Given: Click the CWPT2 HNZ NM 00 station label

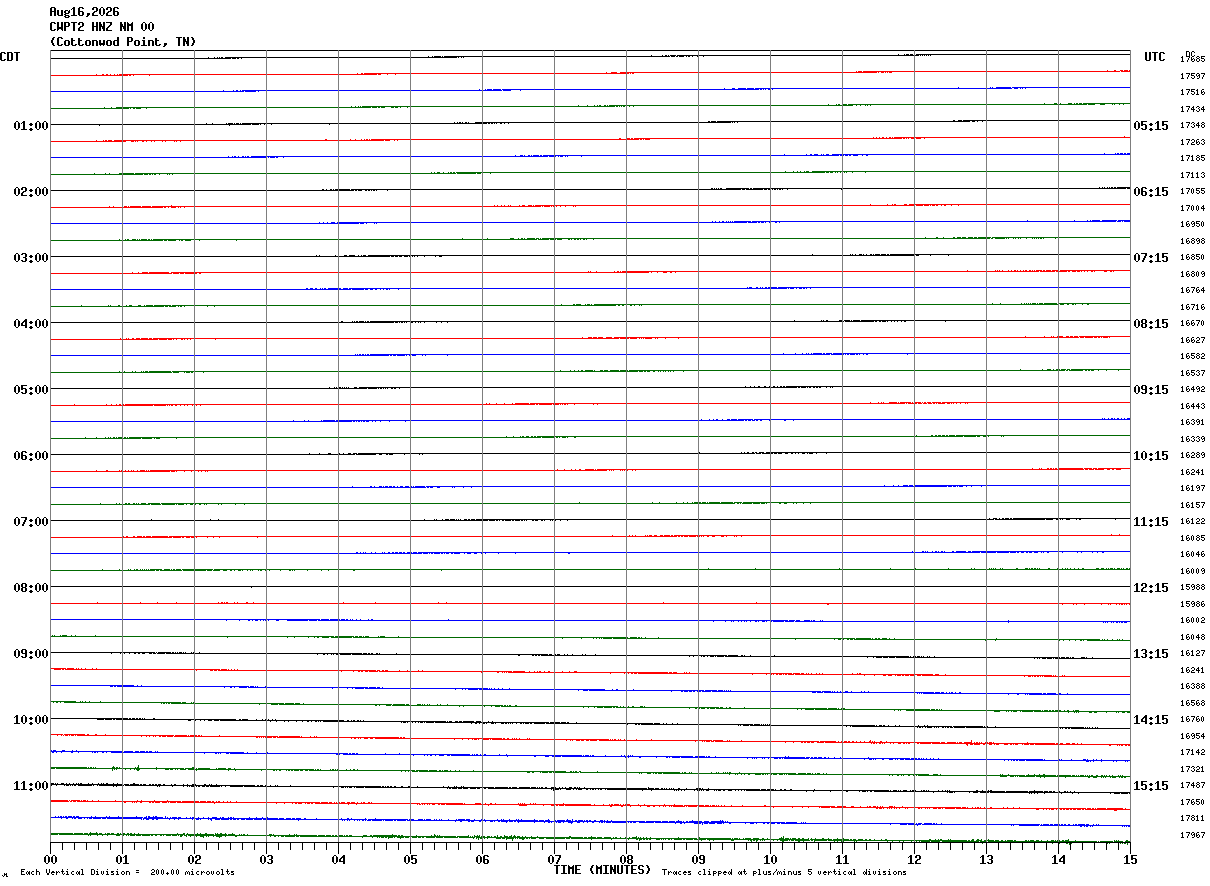Looking at the screenshot, I should coord(102,27).
